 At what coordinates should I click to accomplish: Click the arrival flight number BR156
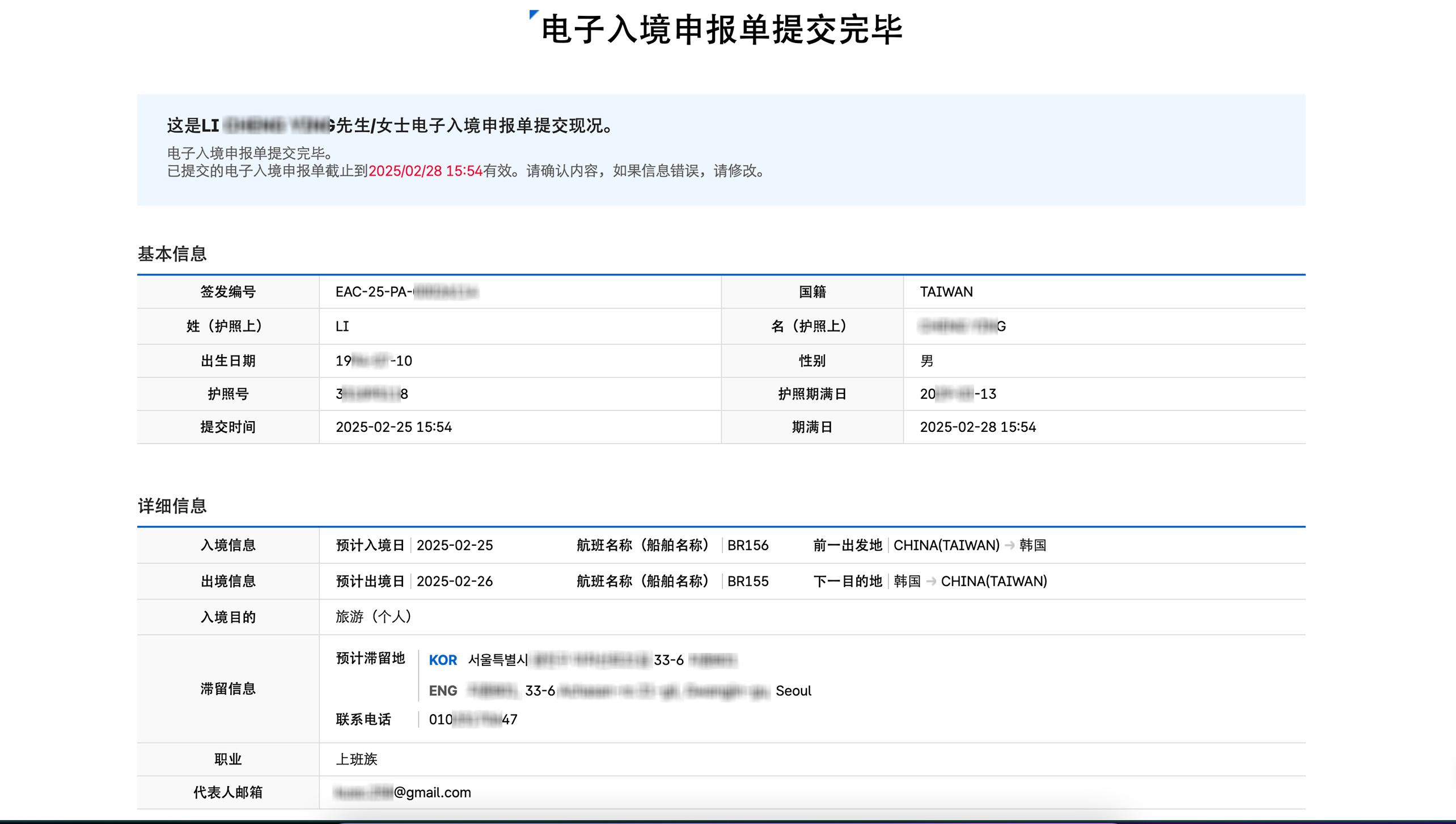tap(747, 545)
